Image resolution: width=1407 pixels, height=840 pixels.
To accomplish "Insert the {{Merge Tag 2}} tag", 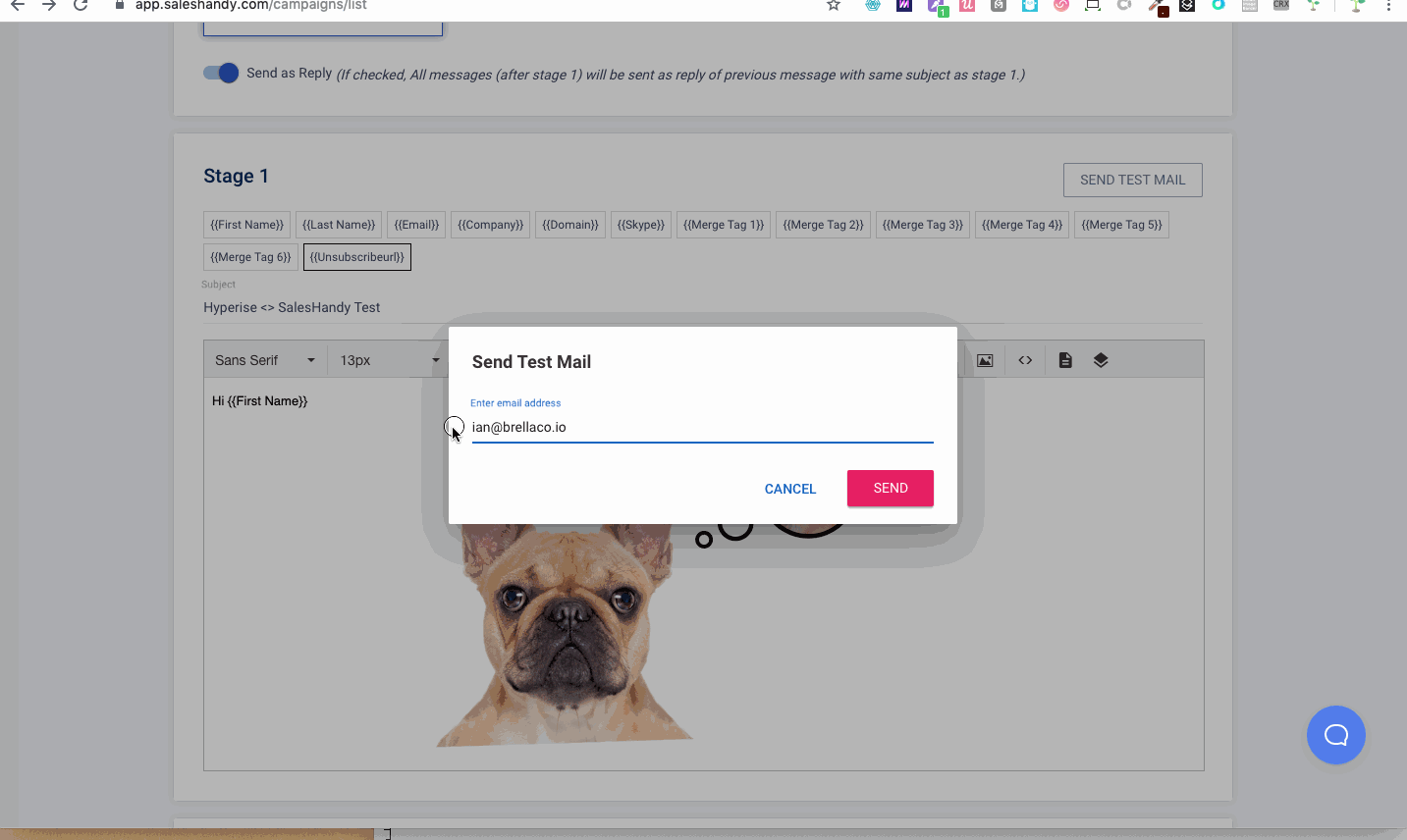I will tap(823, 225).
